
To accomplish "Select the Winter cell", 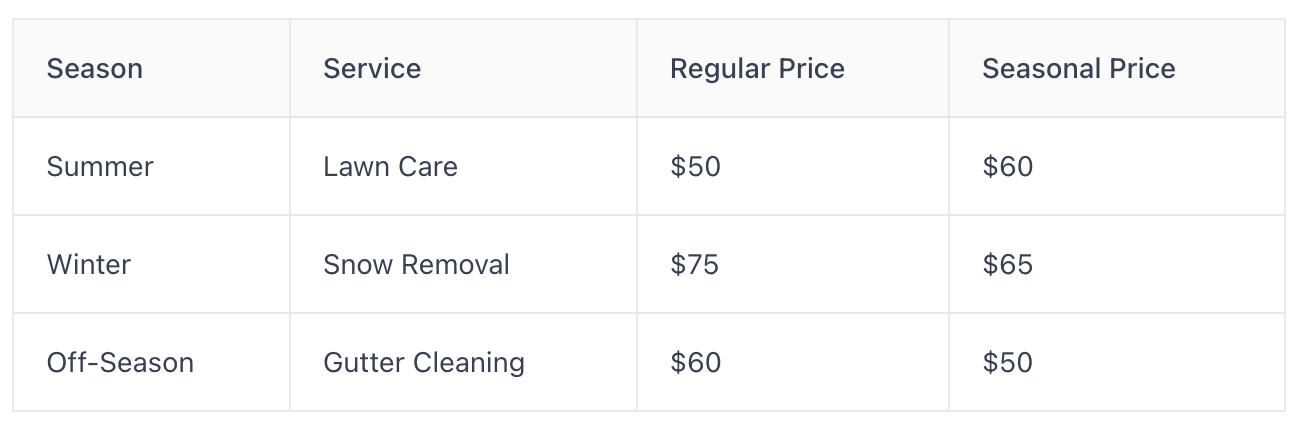I will (151, 264).
